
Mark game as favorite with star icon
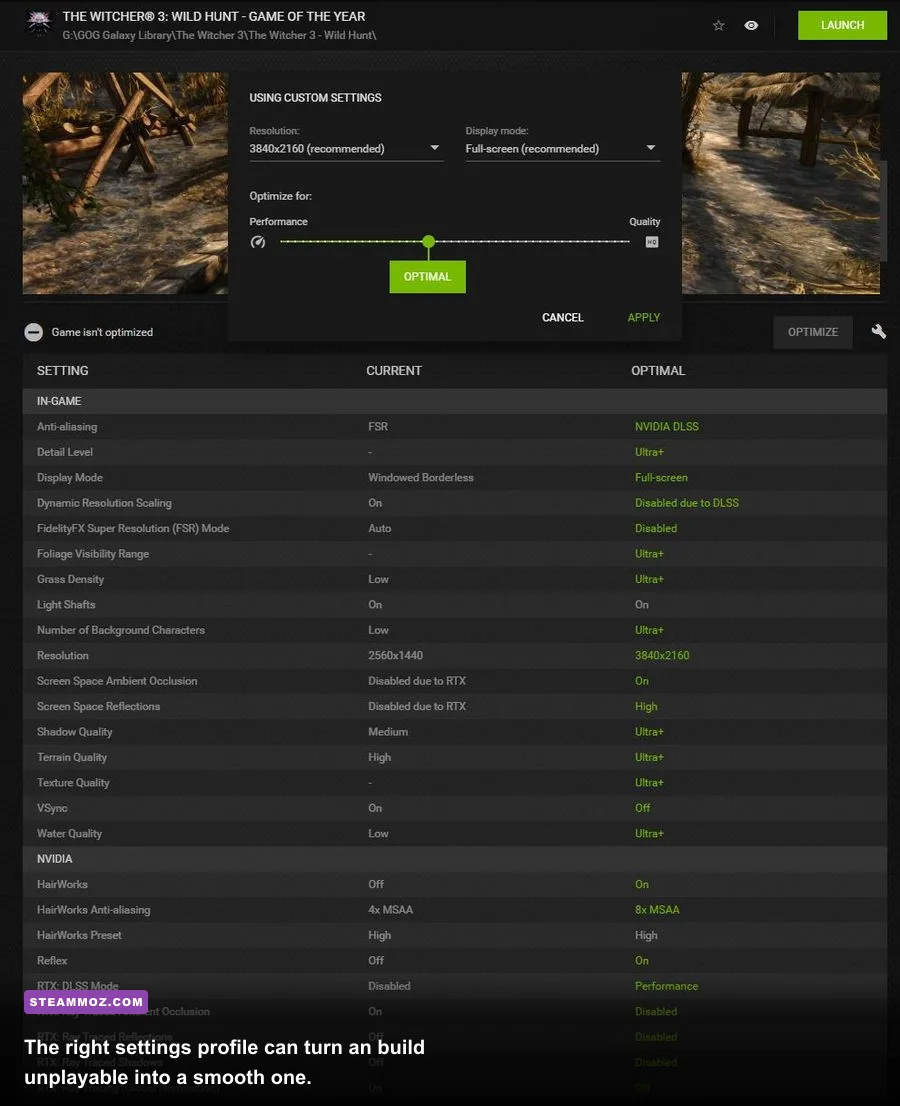tap(719, 25)
